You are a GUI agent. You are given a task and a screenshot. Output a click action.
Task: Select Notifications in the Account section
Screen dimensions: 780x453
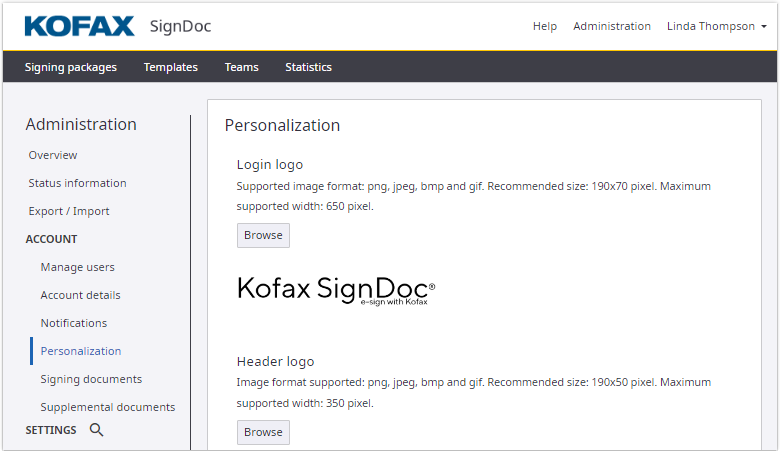[73, 323]
